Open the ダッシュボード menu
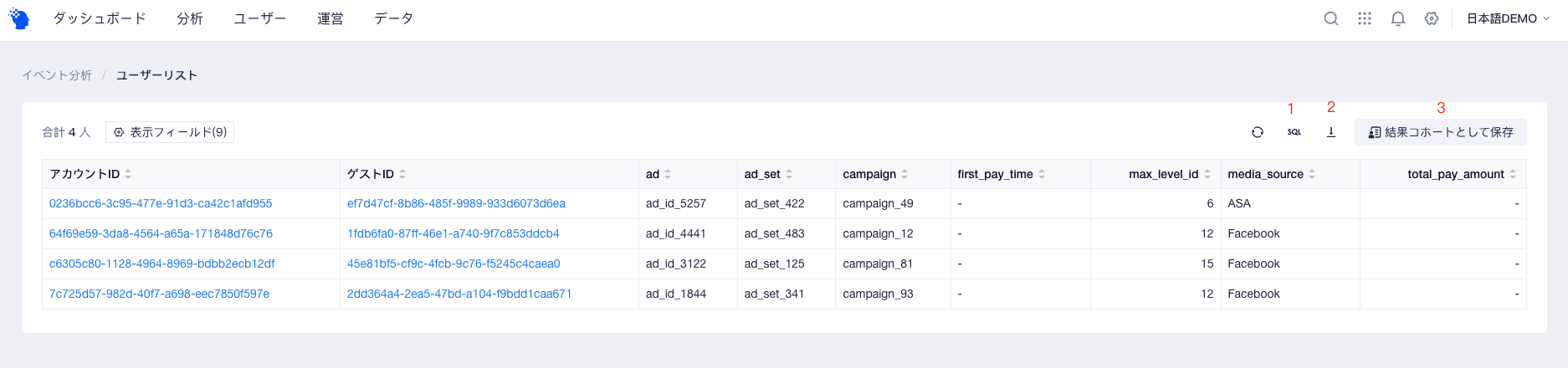Viewport: 1568px width, 368px height. point(100,18)
